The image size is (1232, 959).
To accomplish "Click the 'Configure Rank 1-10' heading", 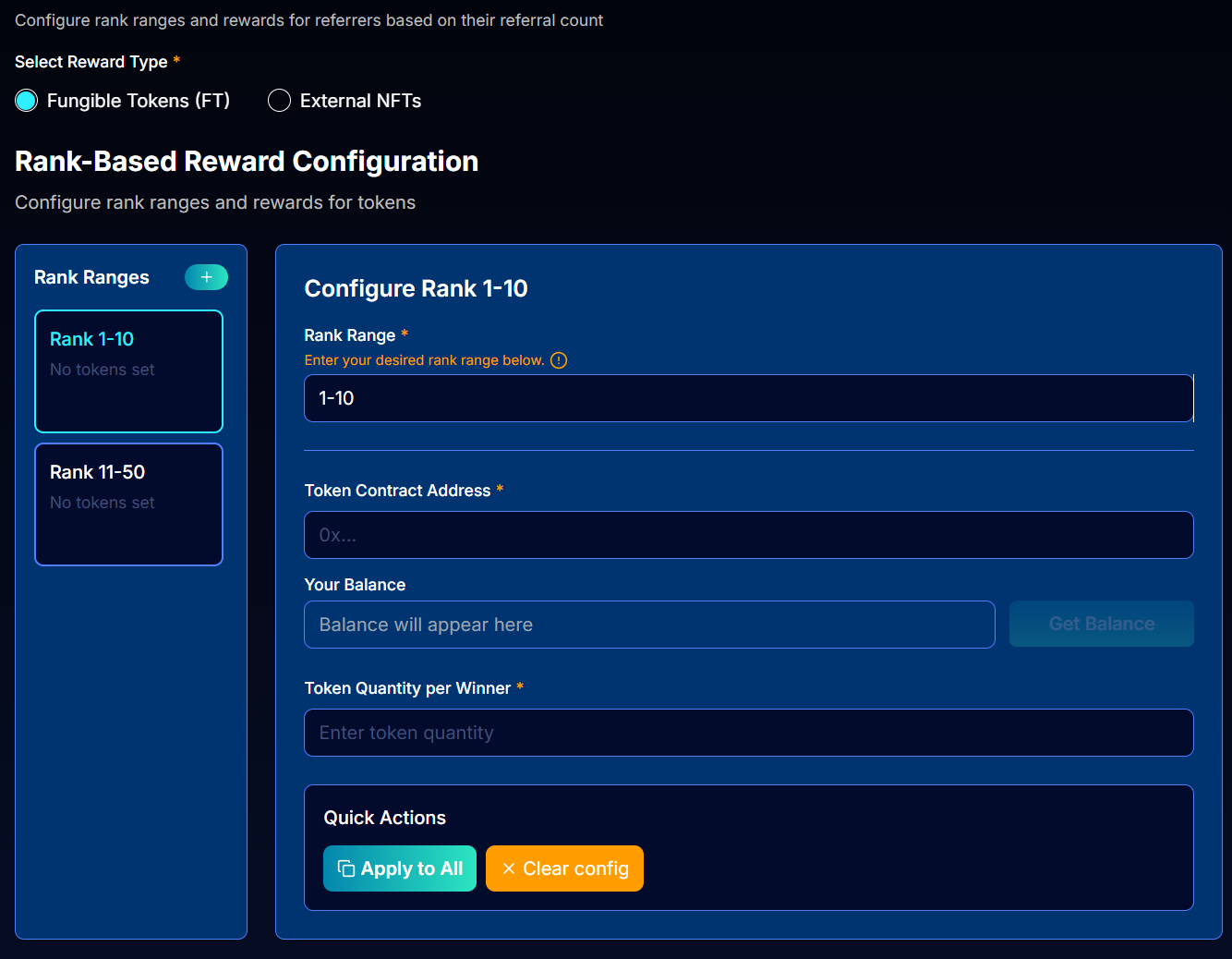I will [x=416, y=288].
